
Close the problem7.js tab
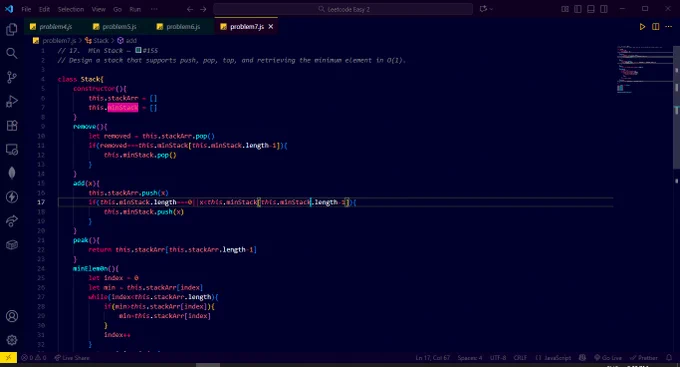click(x=271, y=26)
